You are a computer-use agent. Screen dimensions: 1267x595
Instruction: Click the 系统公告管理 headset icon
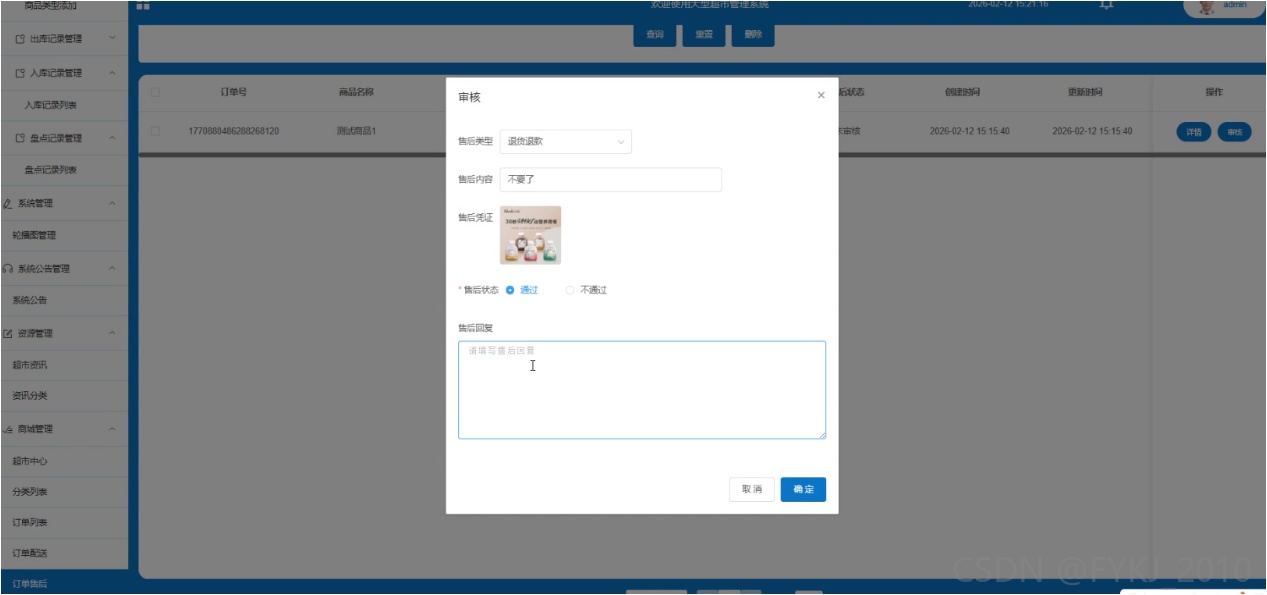click(8, 268)
